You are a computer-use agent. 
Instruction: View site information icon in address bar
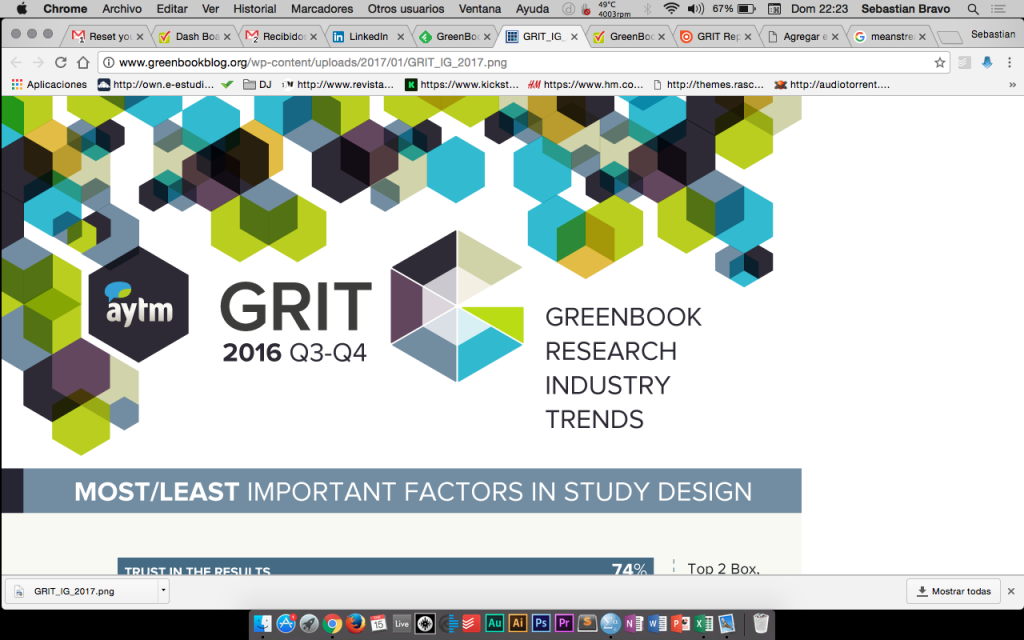[x=109, y=63]
